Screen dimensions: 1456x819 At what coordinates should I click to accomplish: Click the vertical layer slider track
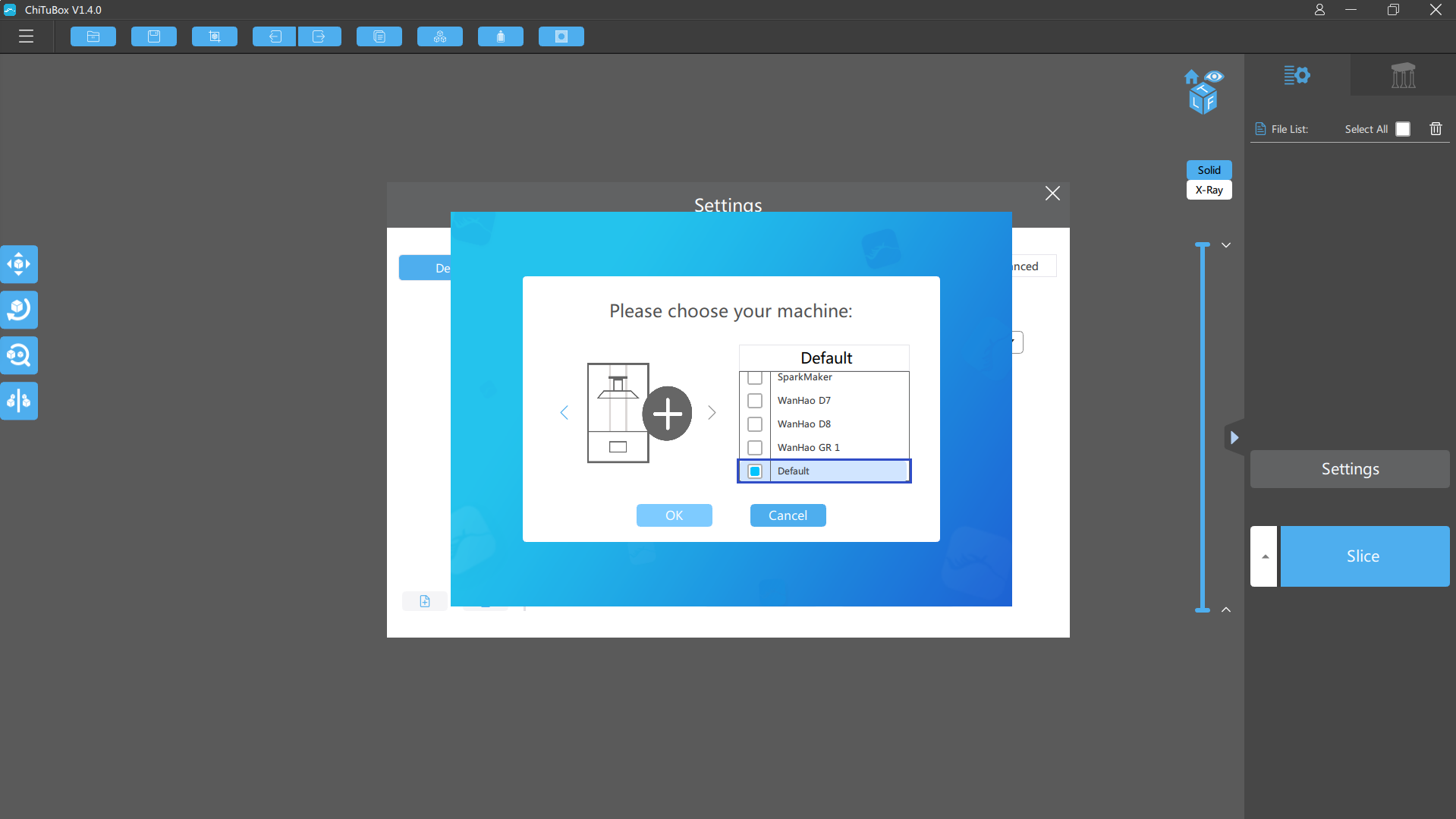(x=1203, y=425)
